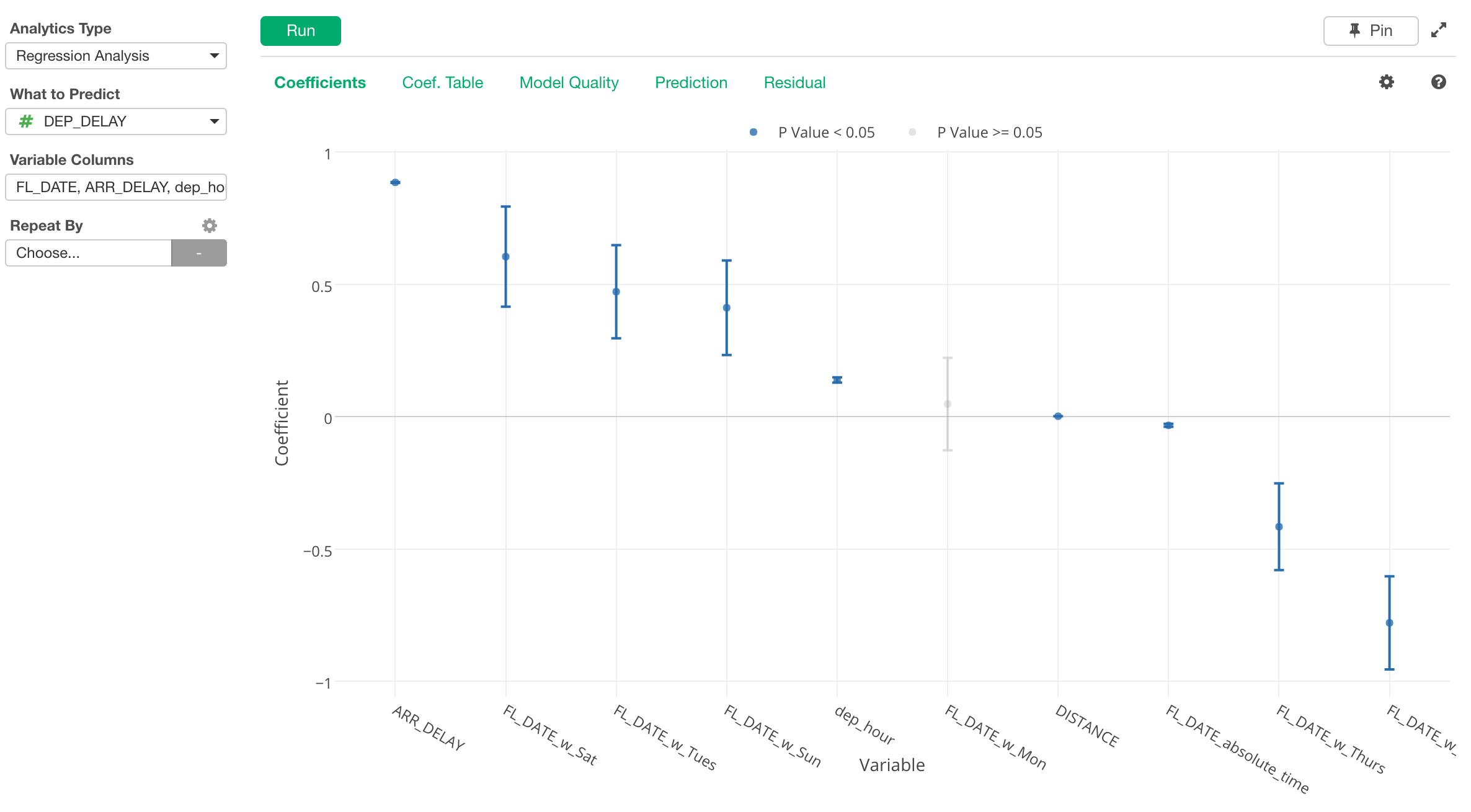Click the minus button next to Choose
The width and height of the screenshot is (1471, 812).
[x=198, y=252]
